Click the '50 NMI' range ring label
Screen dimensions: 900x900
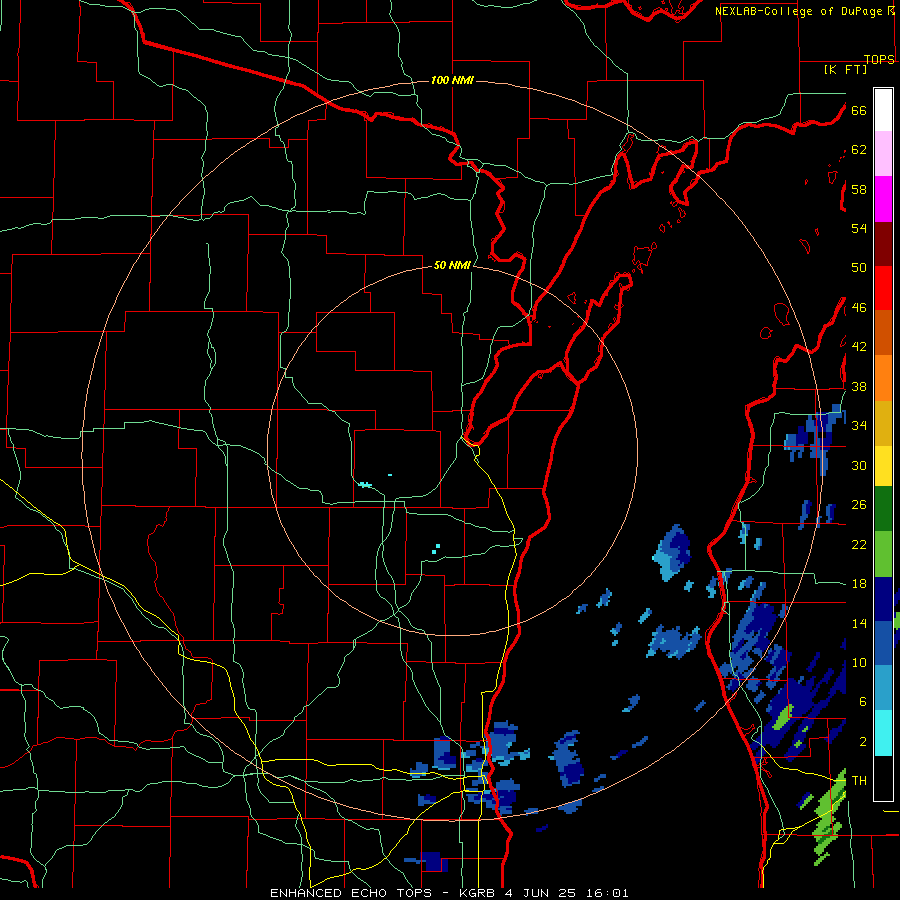click(x=452, y=265)
